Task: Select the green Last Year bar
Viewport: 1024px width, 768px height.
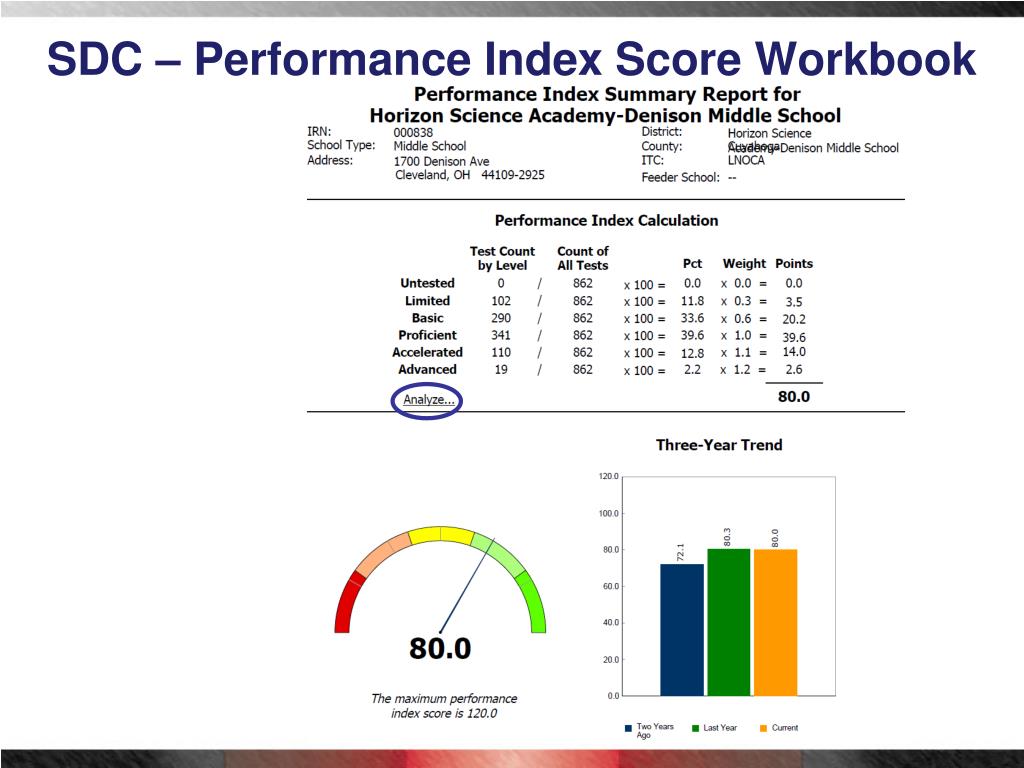Action: (x=729, y=622)
